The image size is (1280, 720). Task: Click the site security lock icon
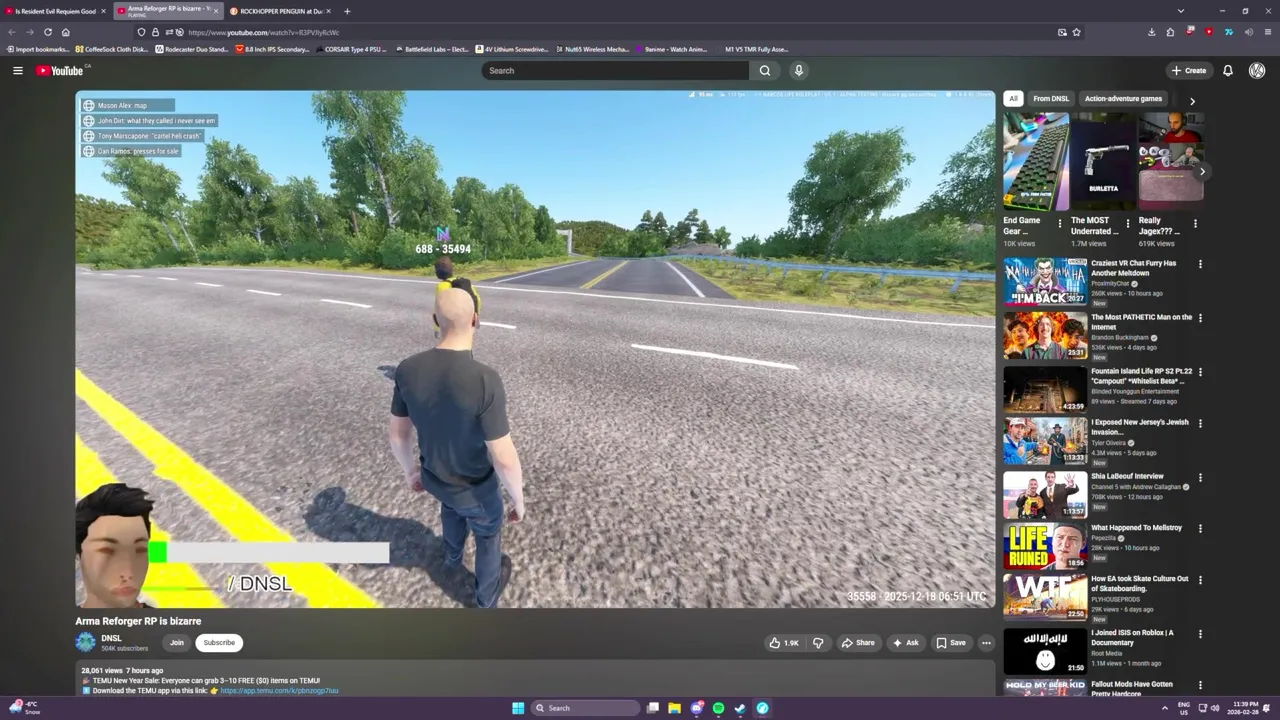(155, 32)
